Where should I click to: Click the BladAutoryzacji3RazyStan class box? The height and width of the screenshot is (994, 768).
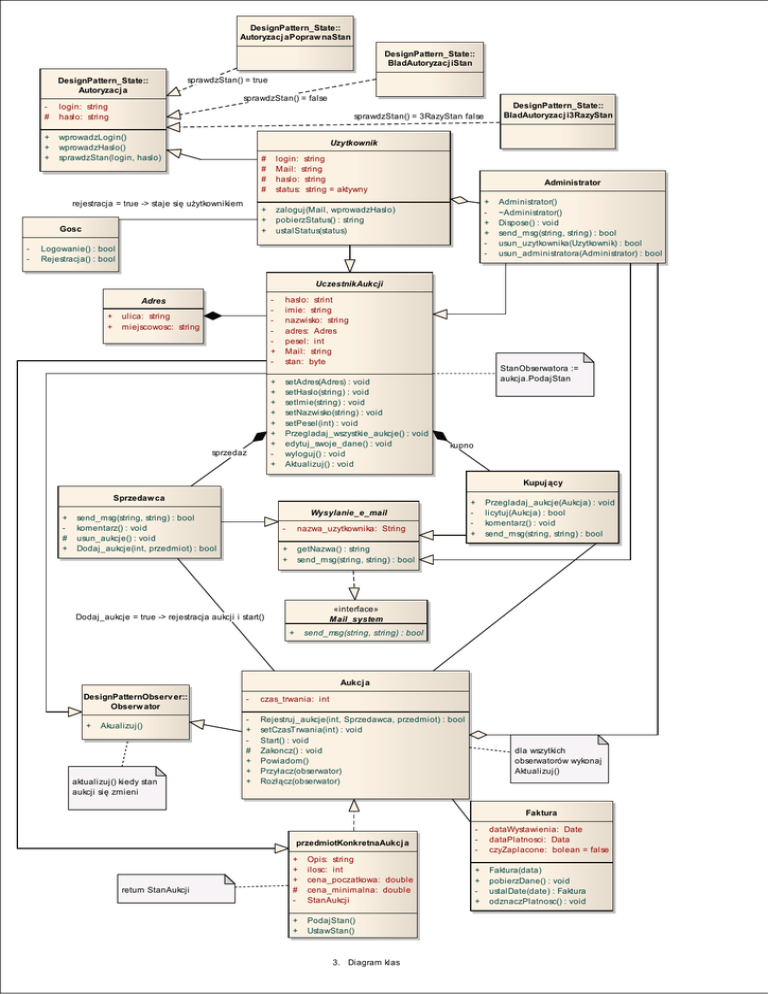coord(558,110)
